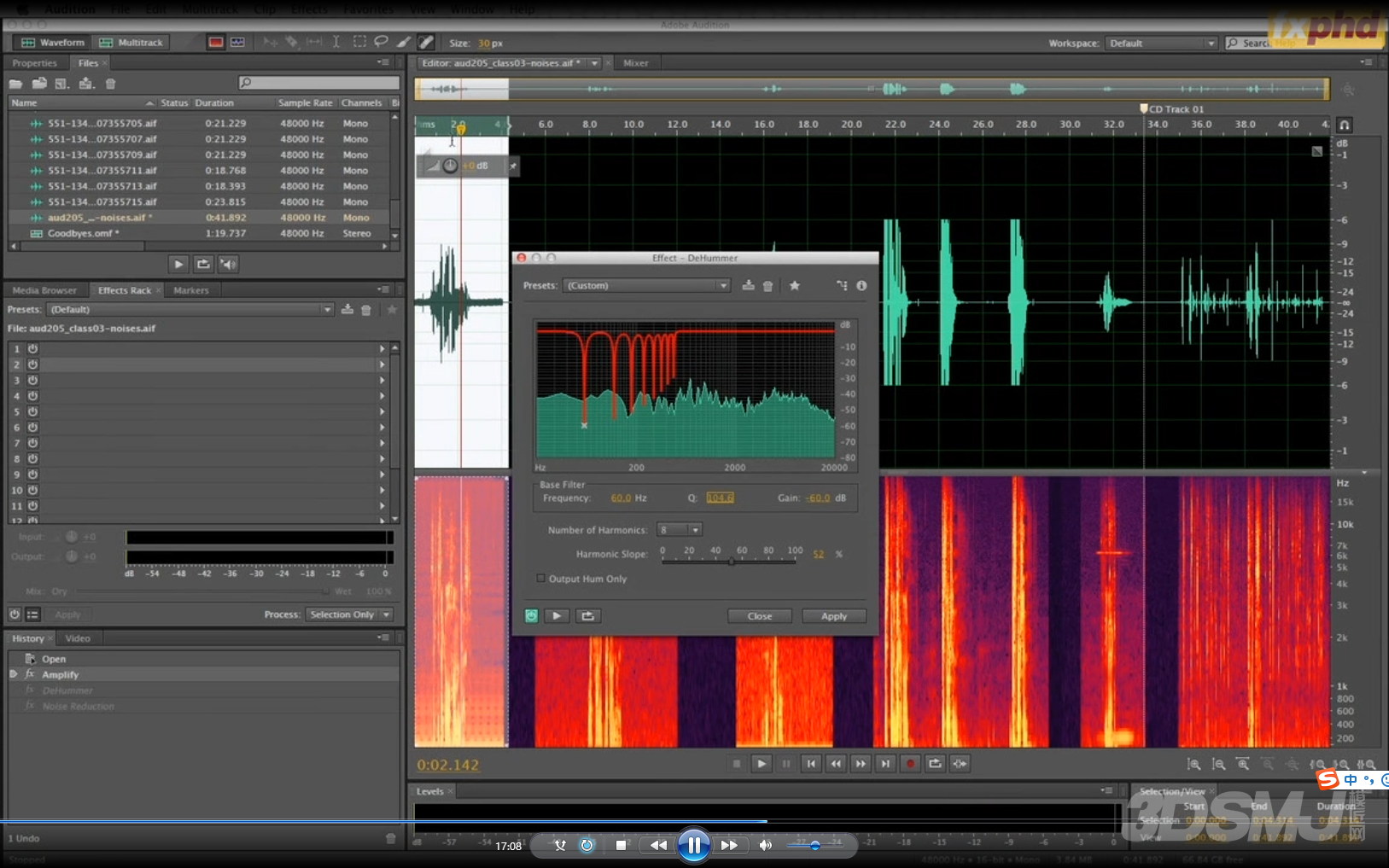Click Preview Play button in DeHummer dialog
Viewport: 1389px width, 868px height.
tap(557, 616)
